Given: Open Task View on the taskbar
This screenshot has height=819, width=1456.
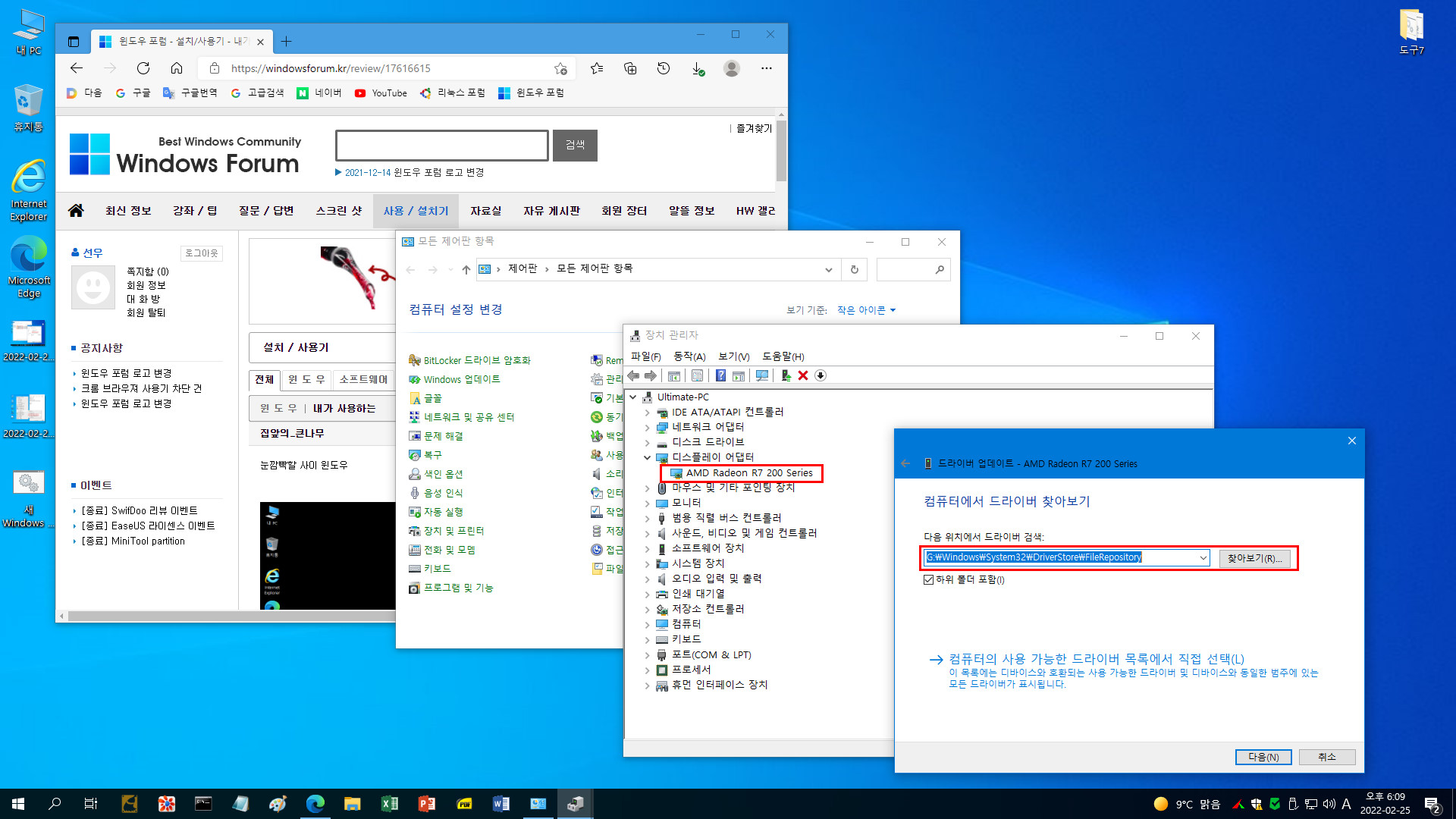Looking at the screenshot, I should coord(91,804).
